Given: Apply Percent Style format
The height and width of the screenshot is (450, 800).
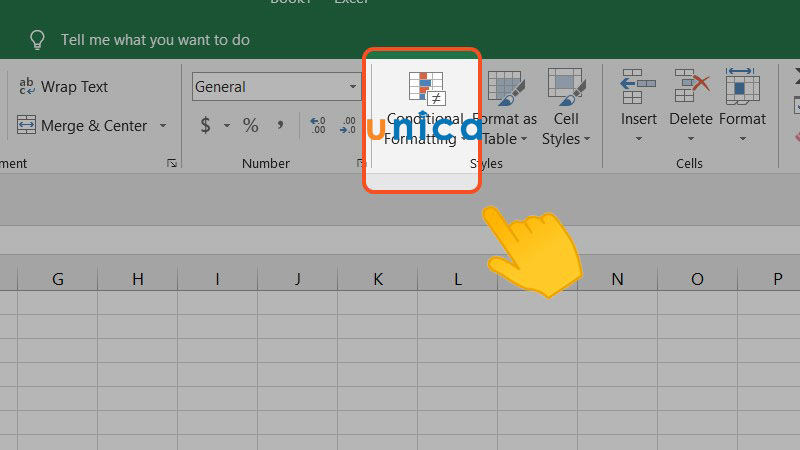Looking at the screenshot, I should (x=251, y=126).
